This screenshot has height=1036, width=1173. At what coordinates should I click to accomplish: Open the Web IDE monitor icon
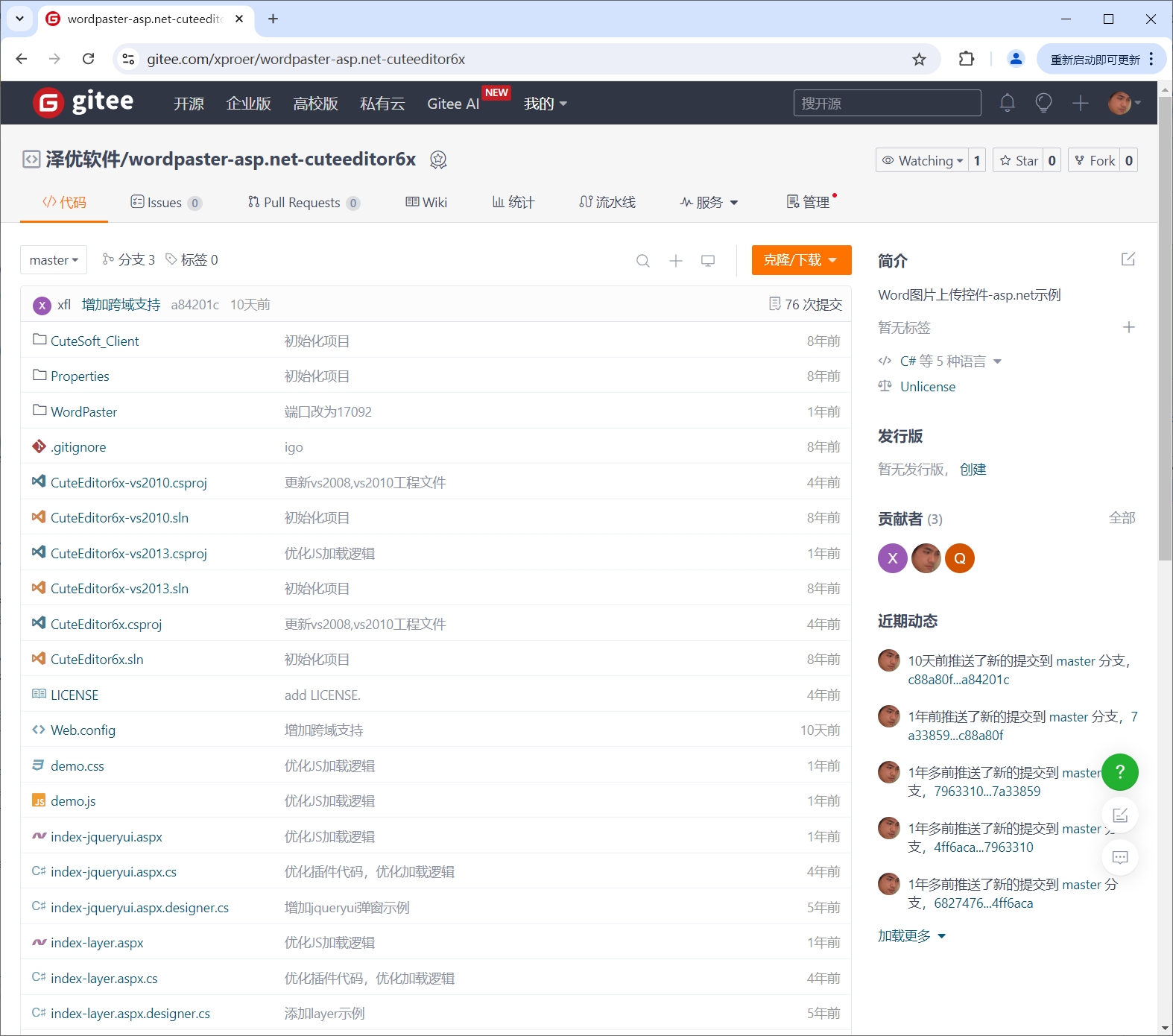click(x=708, y=261)
